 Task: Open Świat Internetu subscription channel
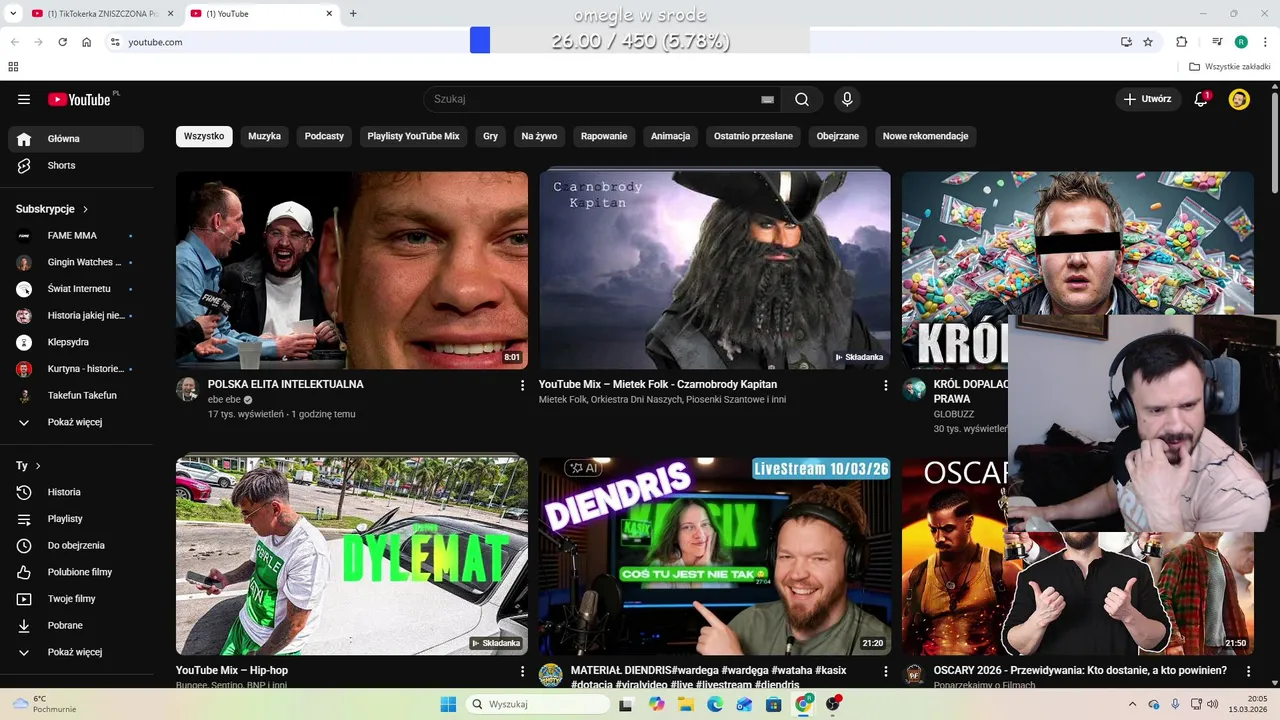point(76,289)
